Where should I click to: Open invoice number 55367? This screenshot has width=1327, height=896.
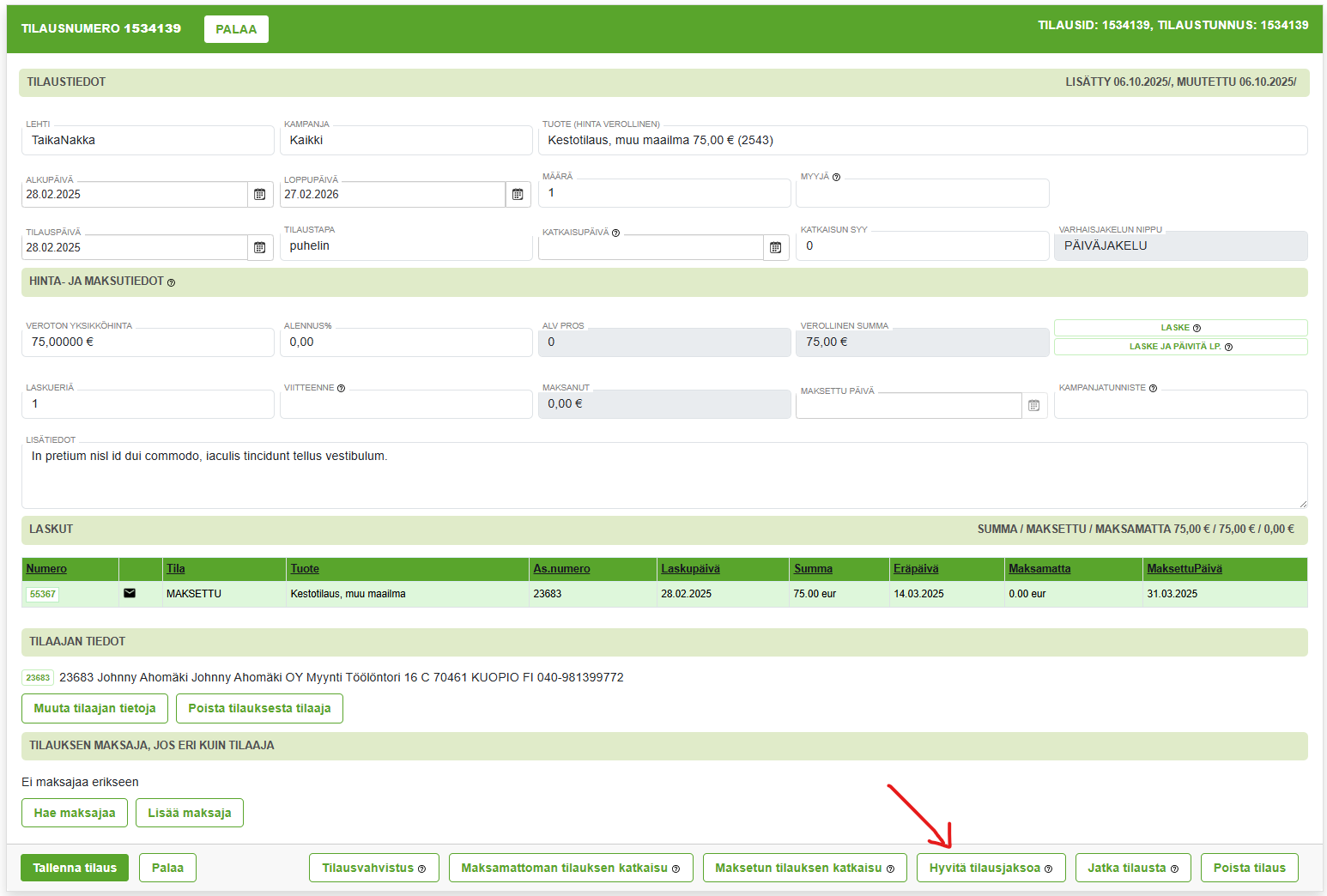[x=43, y=594]
